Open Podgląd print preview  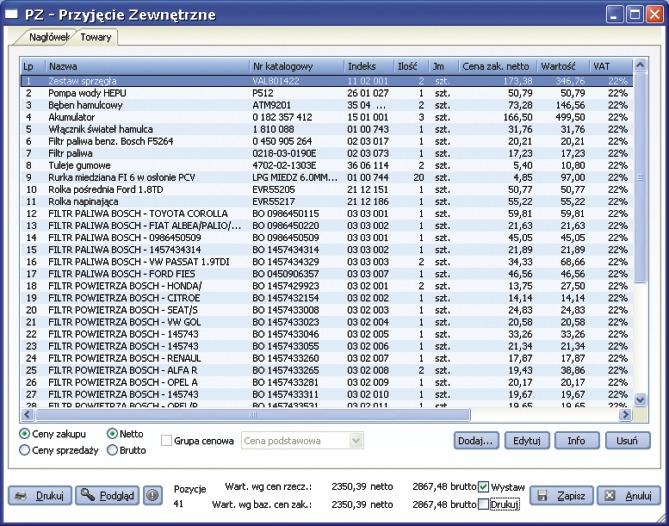[107, 495]
